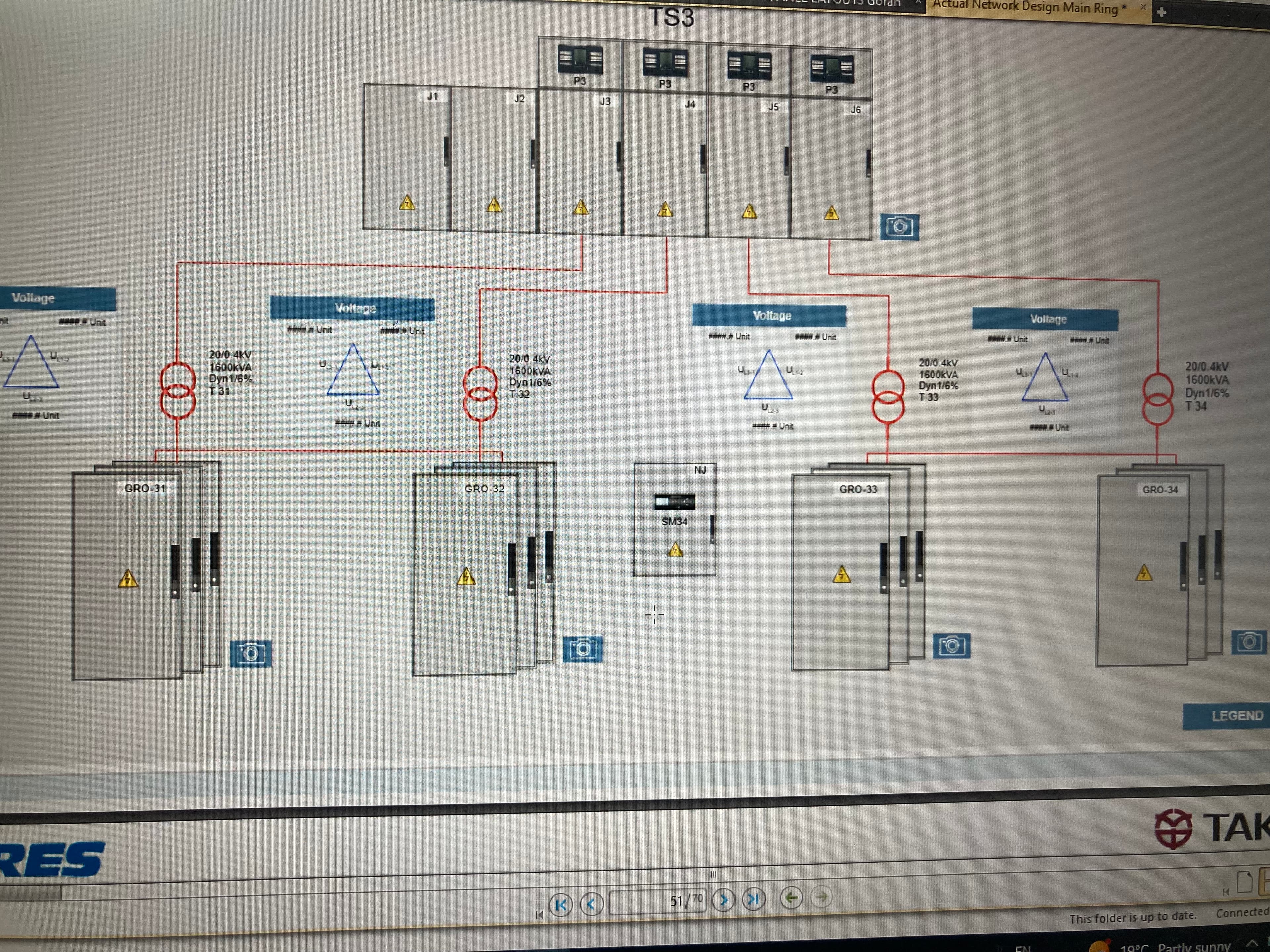Select switchgear panel J2
This screenshot has height=952, width=1270.
click(x=494, y=160)
